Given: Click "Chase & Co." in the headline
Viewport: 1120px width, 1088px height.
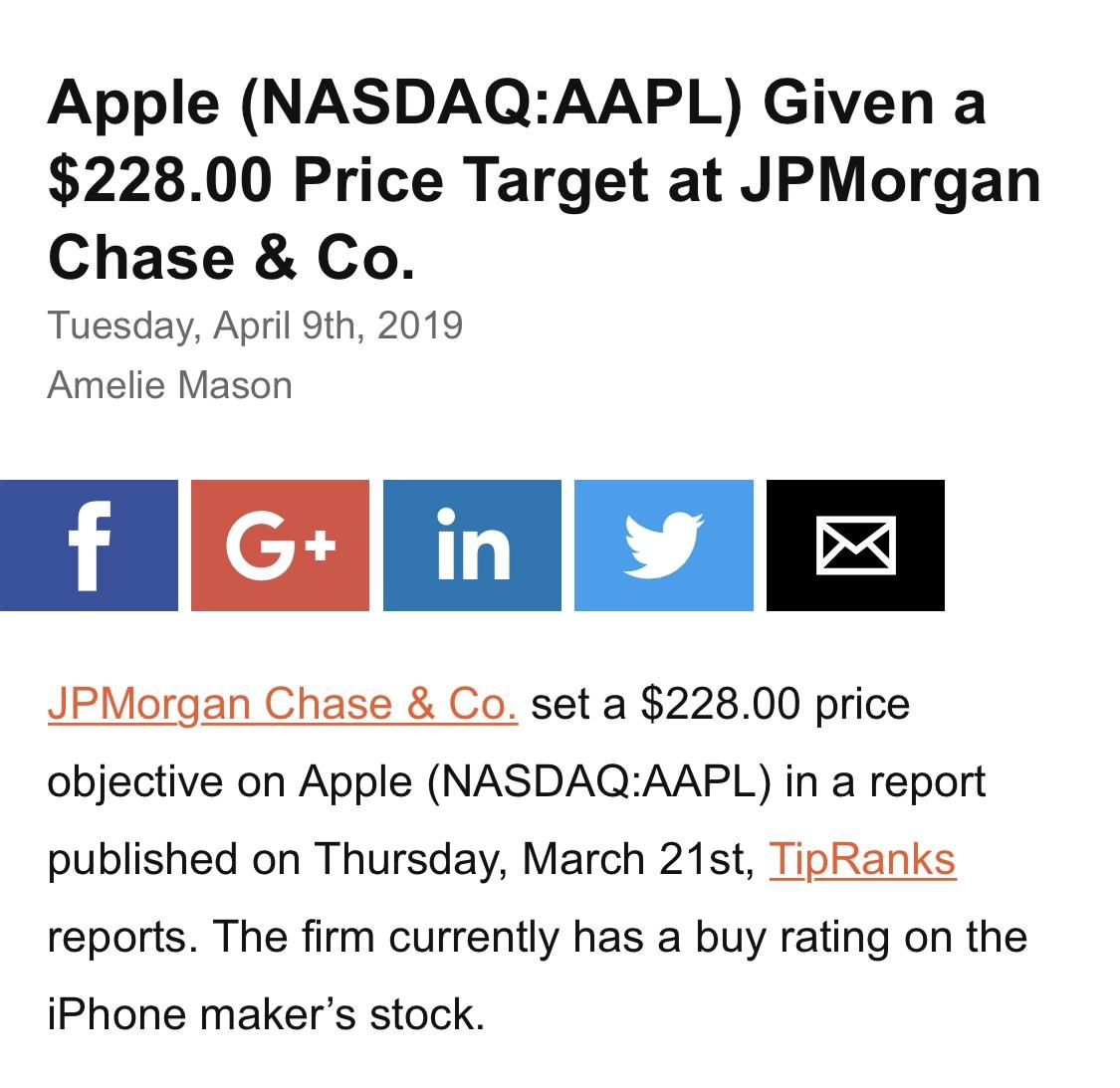Looking at the screenshot, I should point(231,258).
